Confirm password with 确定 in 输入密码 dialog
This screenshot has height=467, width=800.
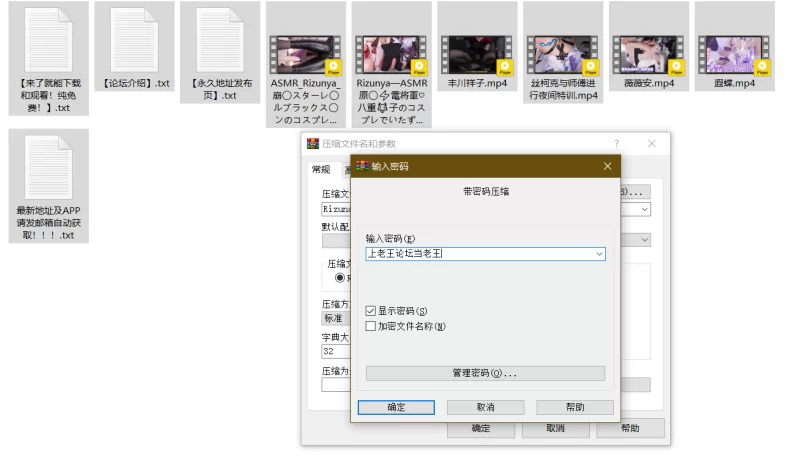(x=396, y=408)
